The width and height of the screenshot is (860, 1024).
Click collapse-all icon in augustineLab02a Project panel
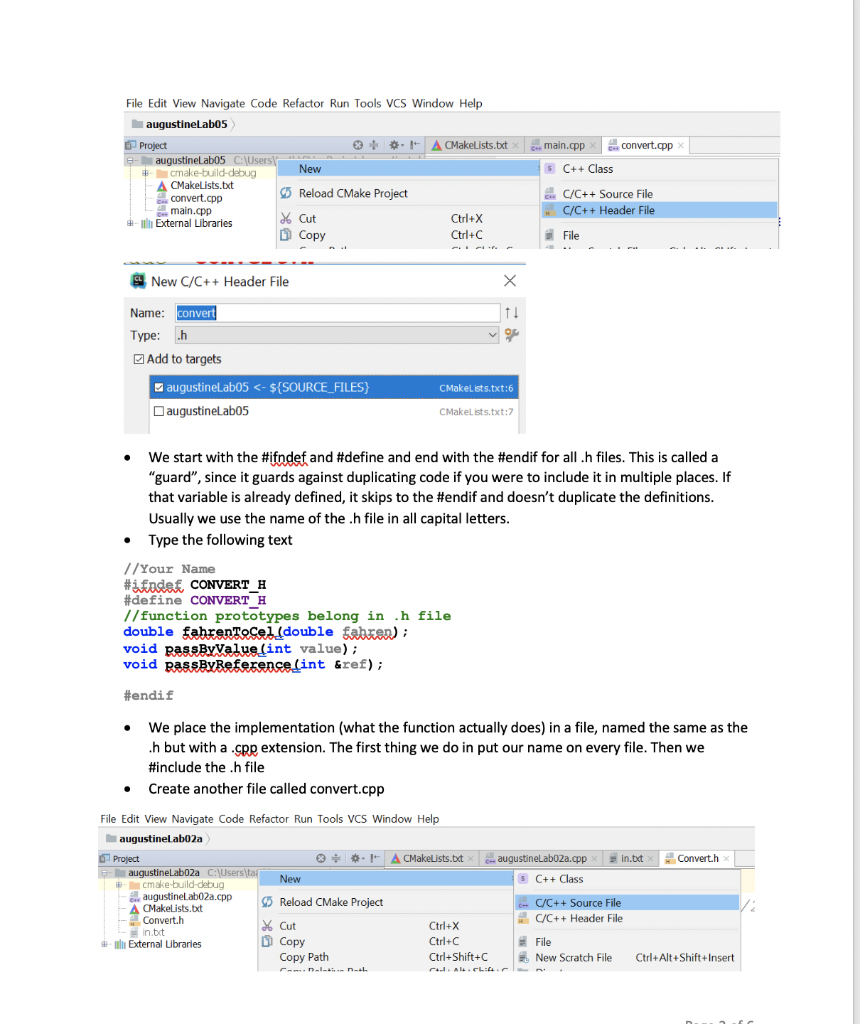point(336,858)
